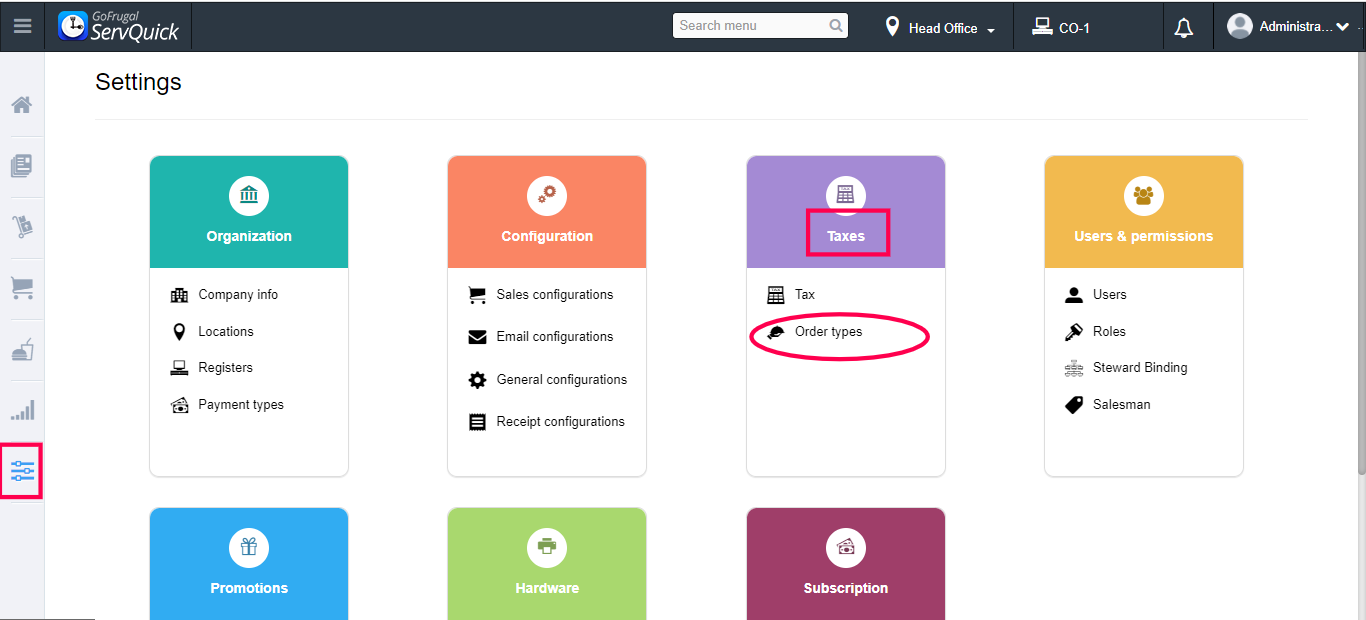This screenshot has width=1366, height=620.
Task: Open the Settings sliders sidebar icon
Action: 22,471
